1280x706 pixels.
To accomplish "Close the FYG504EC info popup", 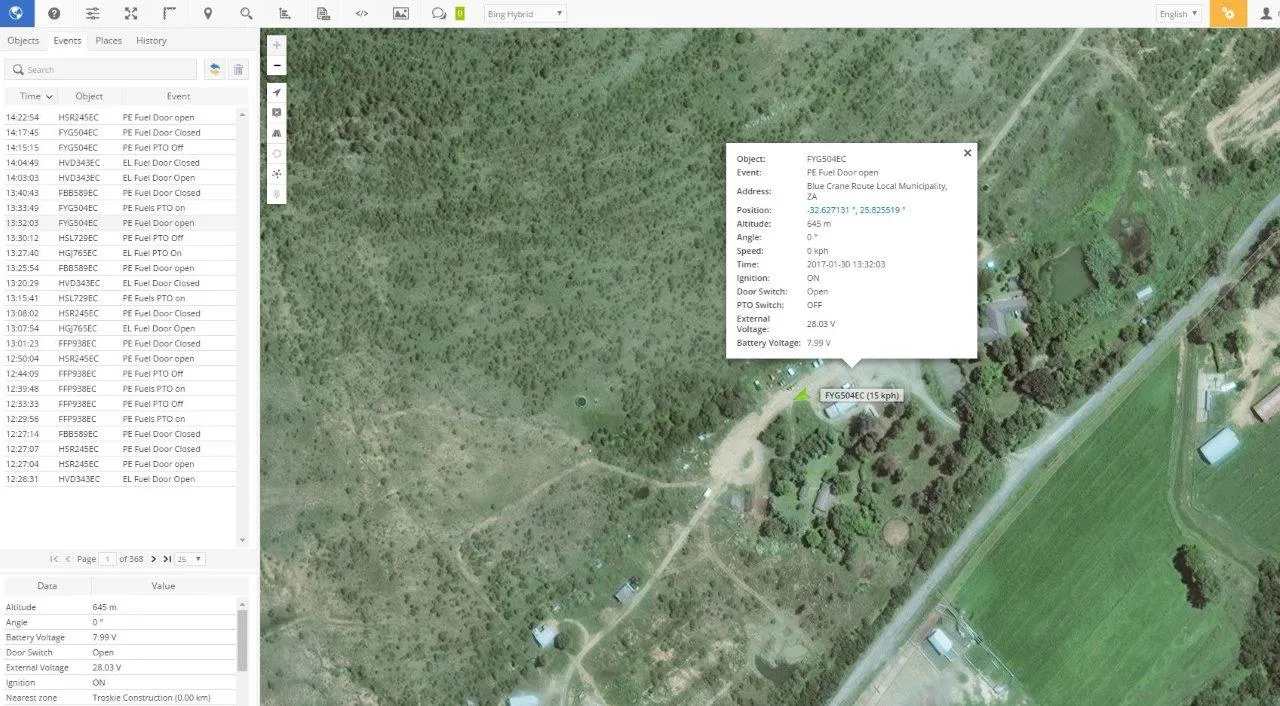I will coord(967,153).
